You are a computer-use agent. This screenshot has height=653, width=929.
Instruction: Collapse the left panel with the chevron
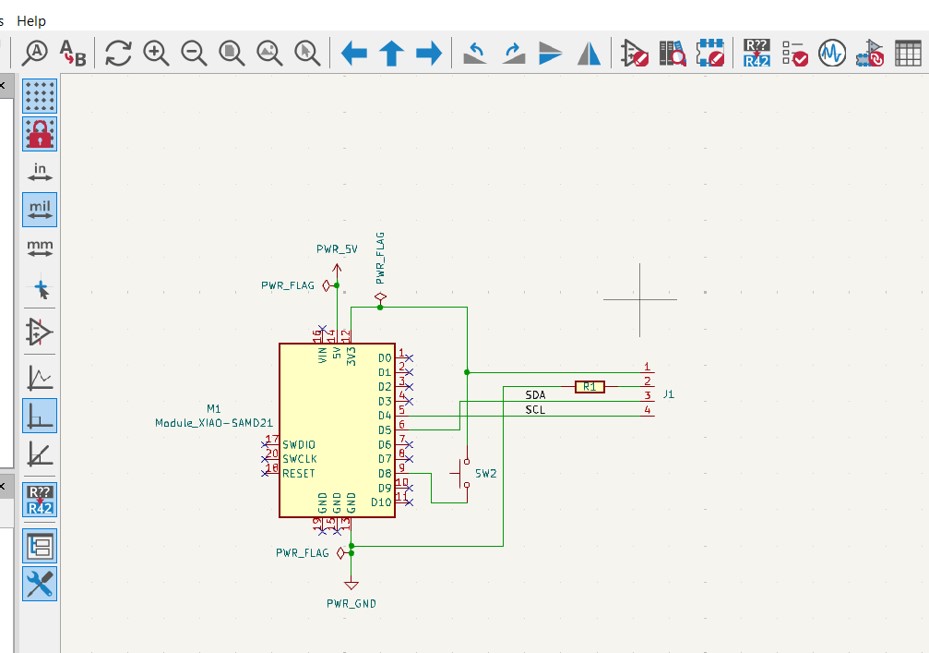pos(5,86)
